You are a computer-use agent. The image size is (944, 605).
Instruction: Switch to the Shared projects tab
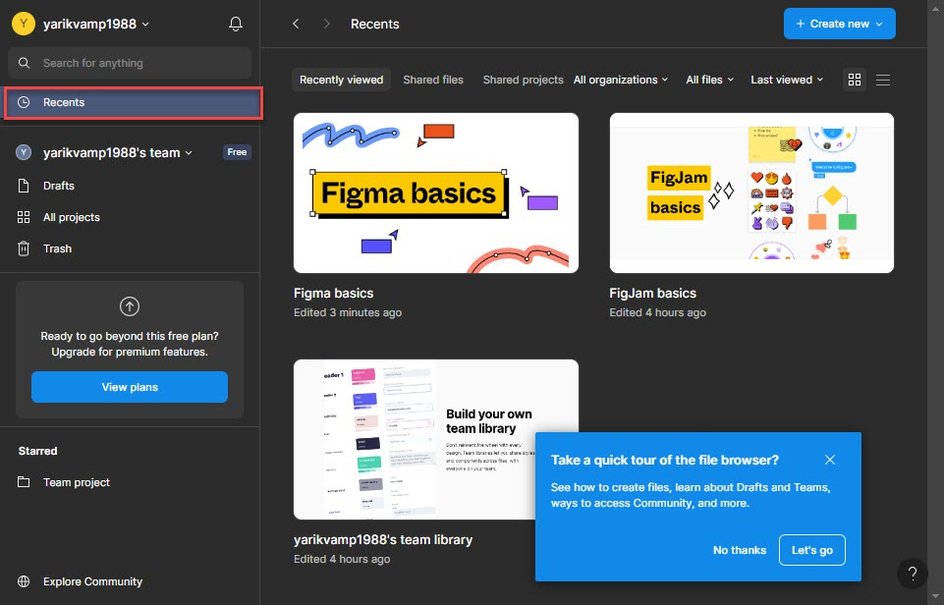(x=523, y=80)
